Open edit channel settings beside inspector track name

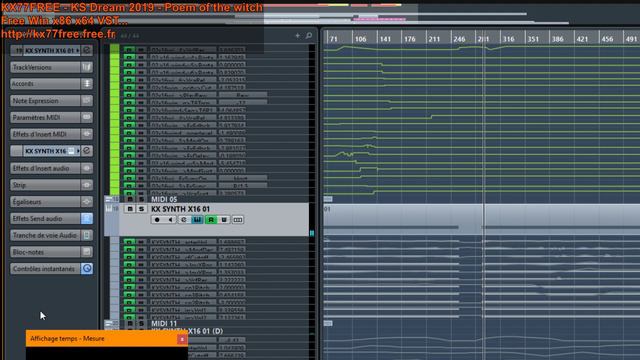point(87,50)
